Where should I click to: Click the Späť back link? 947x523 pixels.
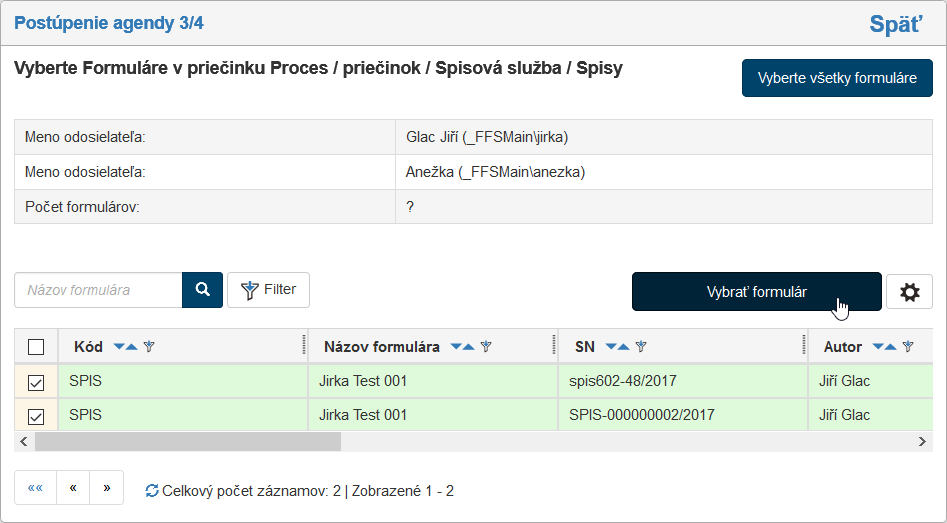pos(895,24)
